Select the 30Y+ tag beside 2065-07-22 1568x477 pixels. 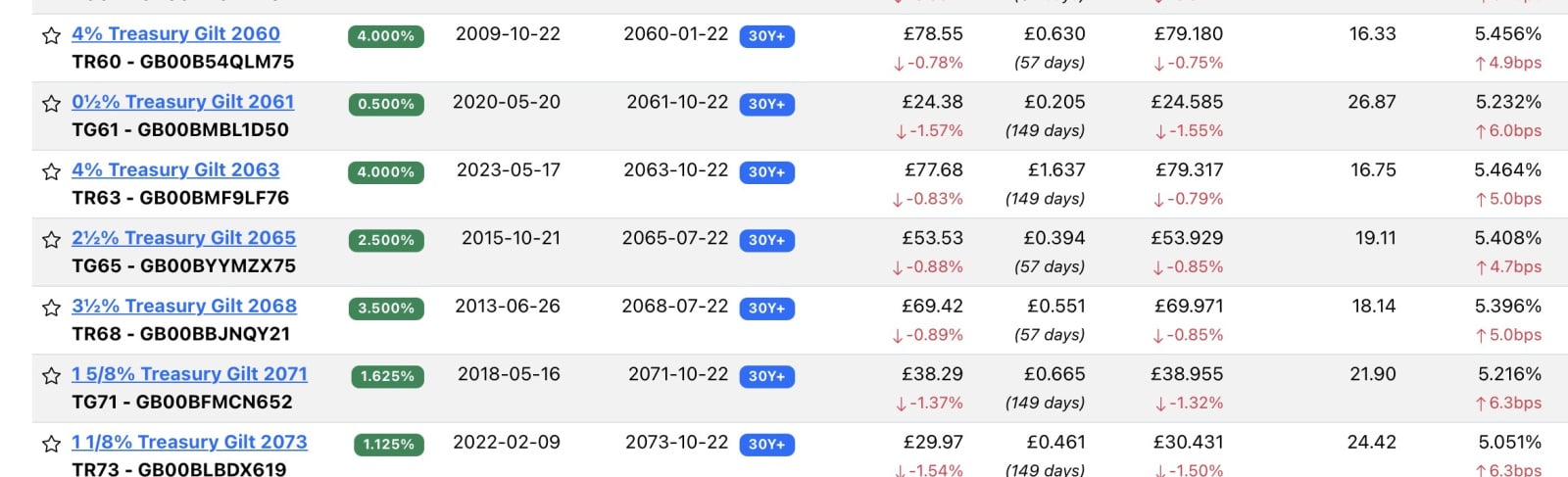766,240
